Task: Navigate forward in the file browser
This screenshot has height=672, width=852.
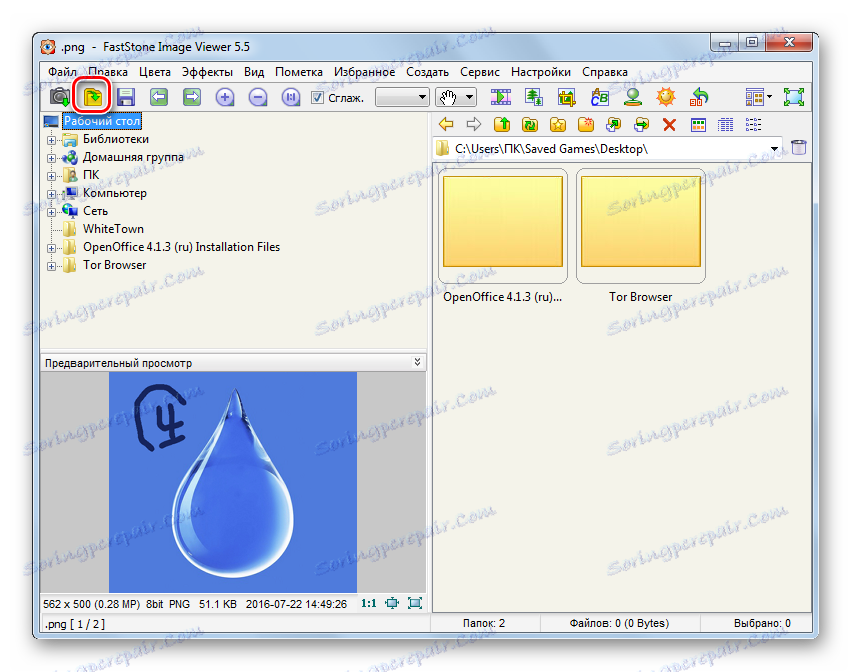Action: [474, 124]
